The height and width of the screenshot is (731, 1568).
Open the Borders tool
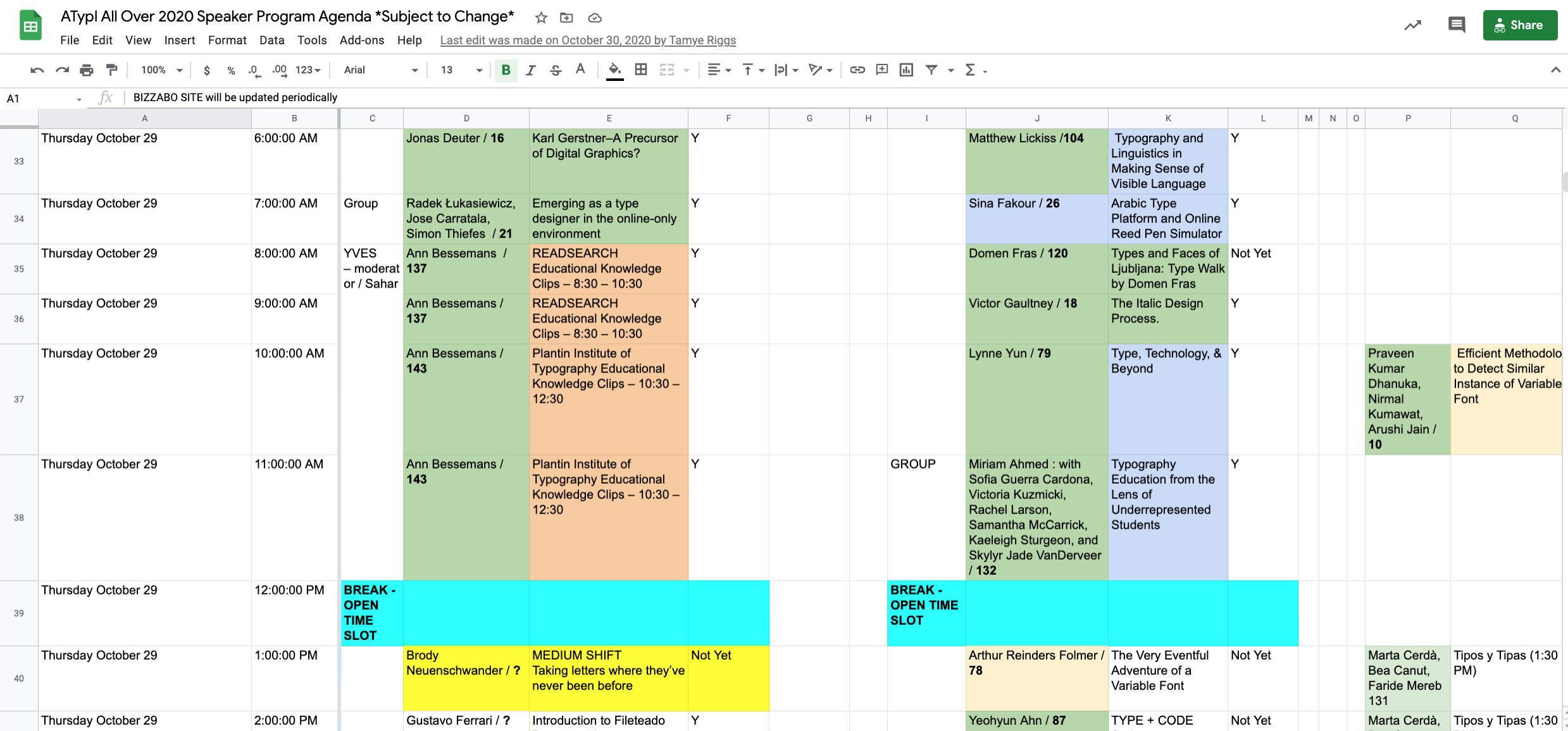(641, 70)
